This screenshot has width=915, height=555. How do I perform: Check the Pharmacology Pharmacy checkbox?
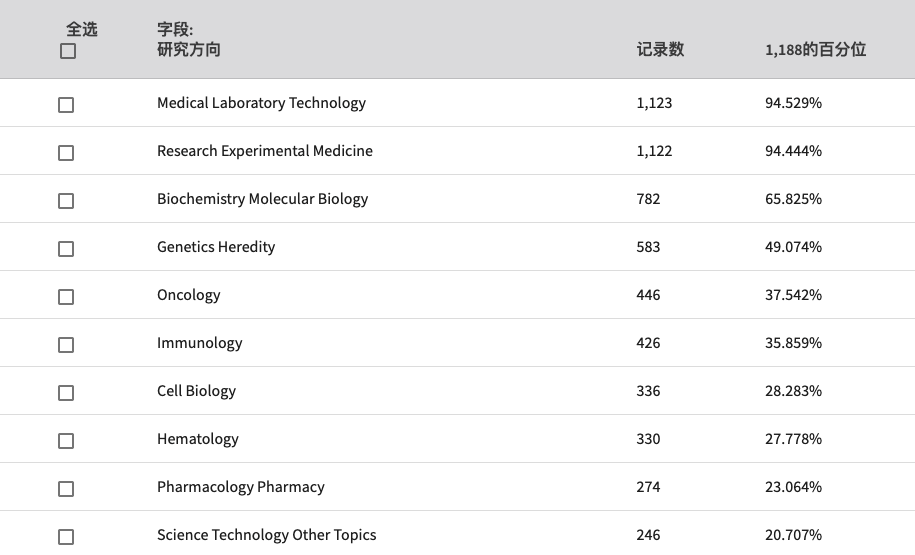click(66, 488)
